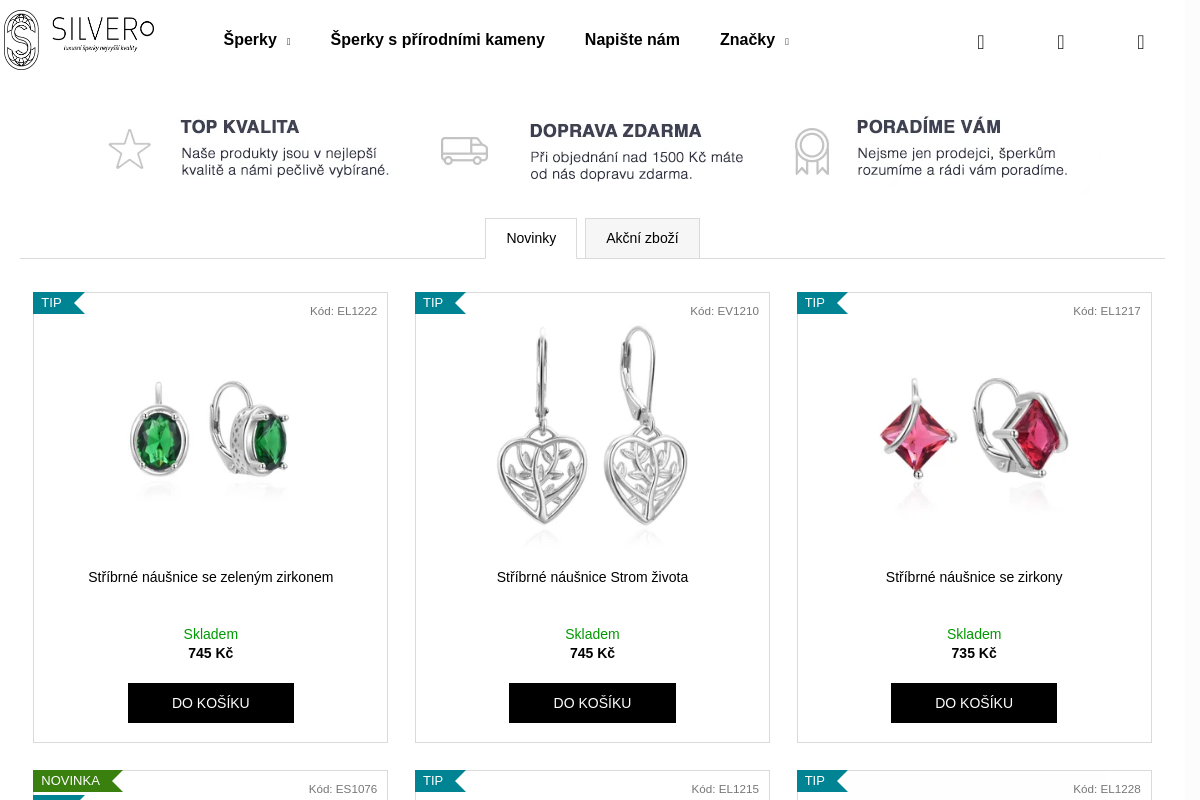This screenshot has width=1200, height=800.
Task: Open the first header icon on the right
Action: pyautogui.click(x=981, y=42)
